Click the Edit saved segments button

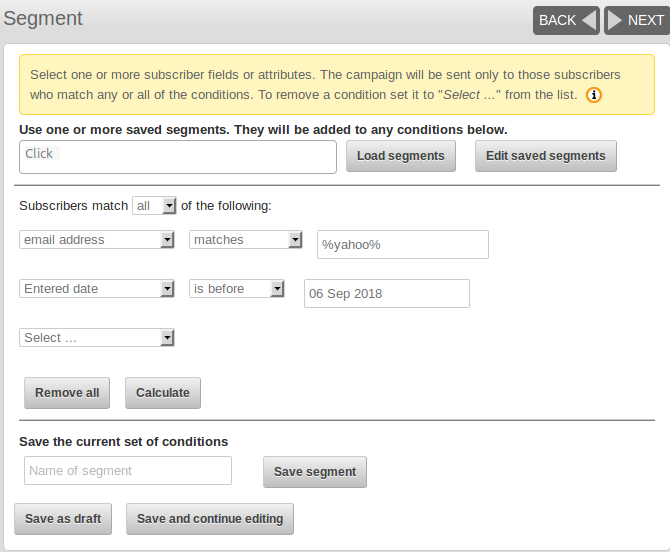pyautogui.click(x=546, y=156)
